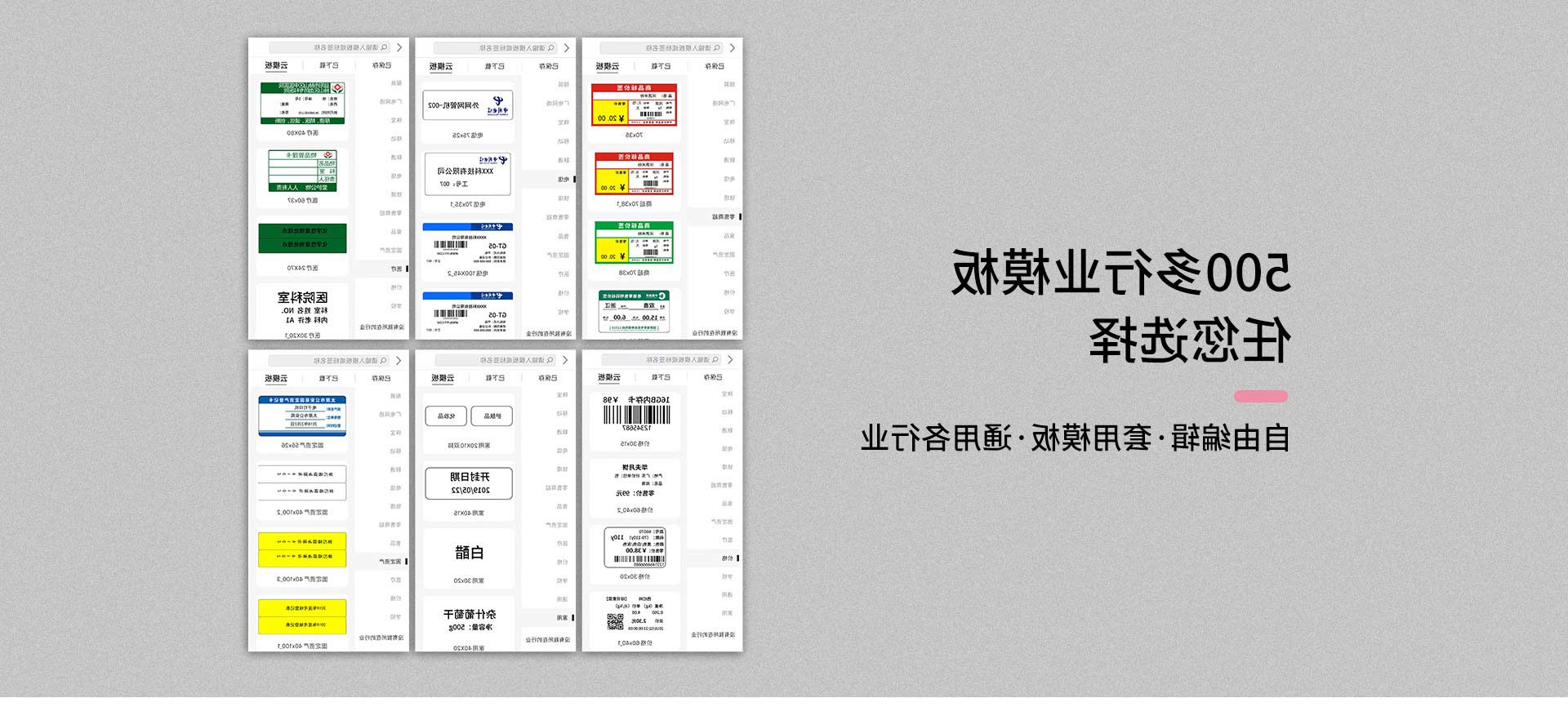Open 华夫月饼 价格 60x40_2 template
This screenshot has width=1568, height=707.
pos(635,487)
